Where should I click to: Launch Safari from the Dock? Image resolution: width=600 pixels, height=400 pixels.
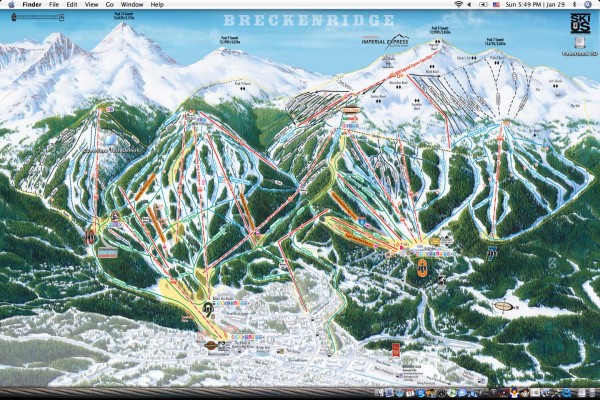click(399, 393)
